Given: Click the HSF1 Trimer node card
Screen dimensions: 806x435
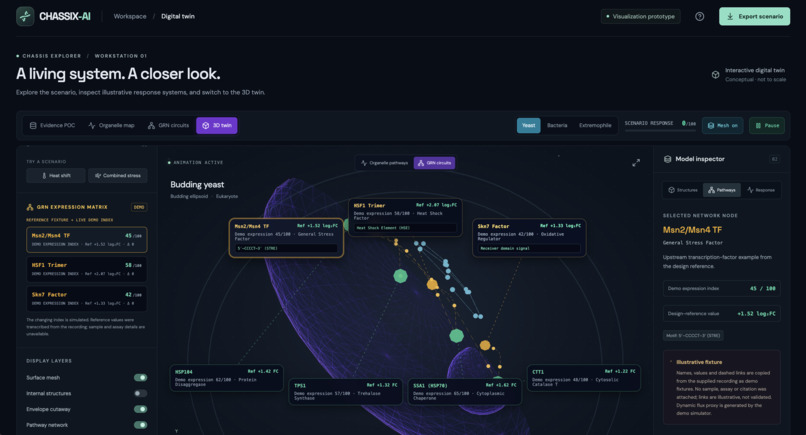Looking at the screenshot, I should [x=405, y=217].
